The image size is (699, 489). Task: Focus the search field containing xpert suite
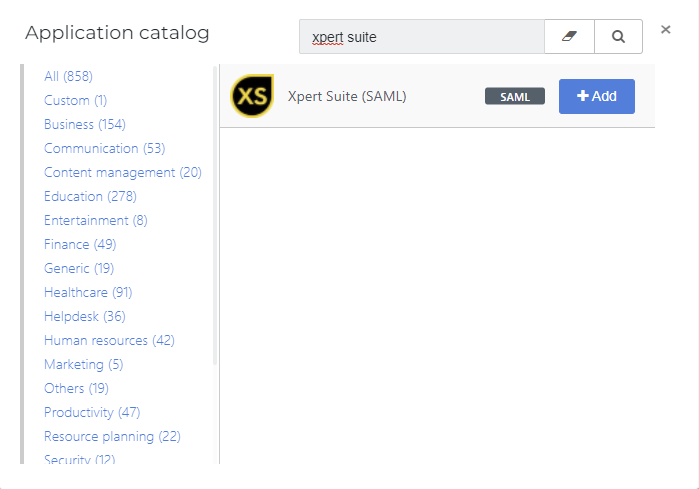click(x=422, y=37)
